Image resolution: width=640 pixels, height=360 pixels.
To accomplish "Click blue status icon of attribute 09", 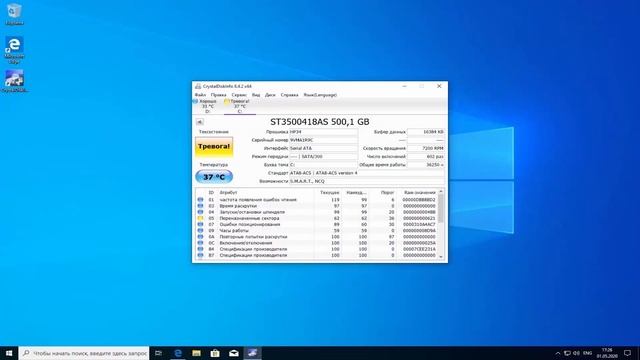I will pyautogui.click(x=200, y=230).
